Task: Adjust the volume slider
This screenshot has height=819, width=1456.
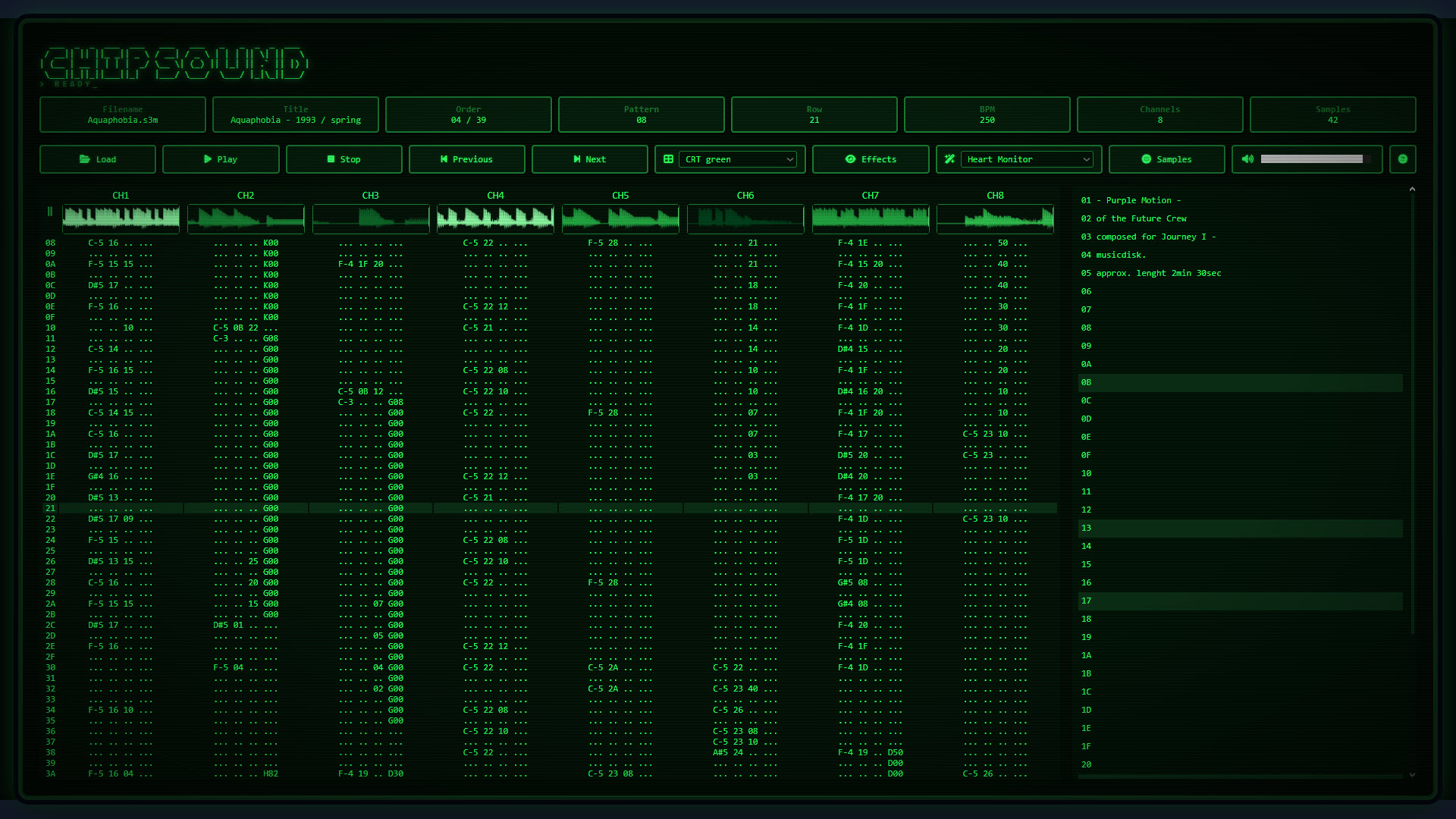Action: pos(1316,159)
